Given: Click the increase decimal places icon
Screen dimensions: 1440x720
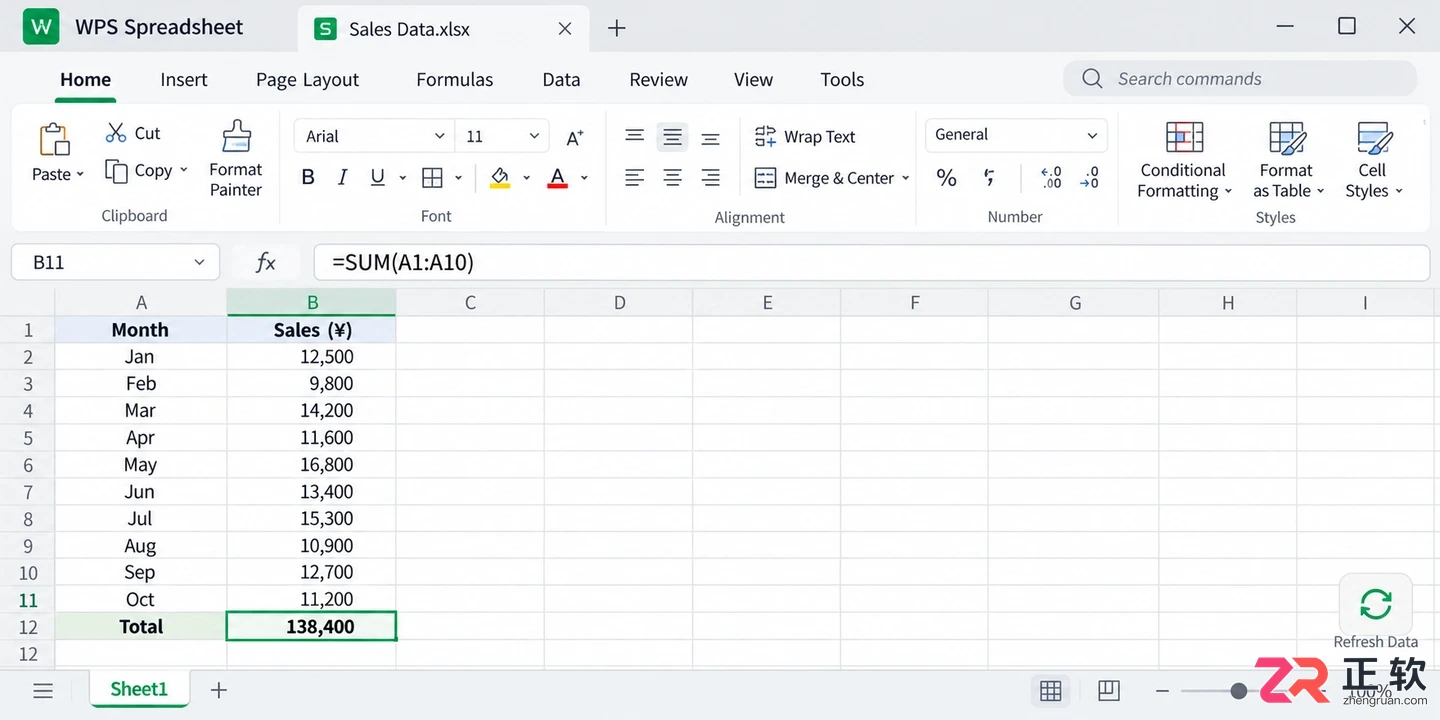Looking at the screenshot, I should click(1051, 178).
